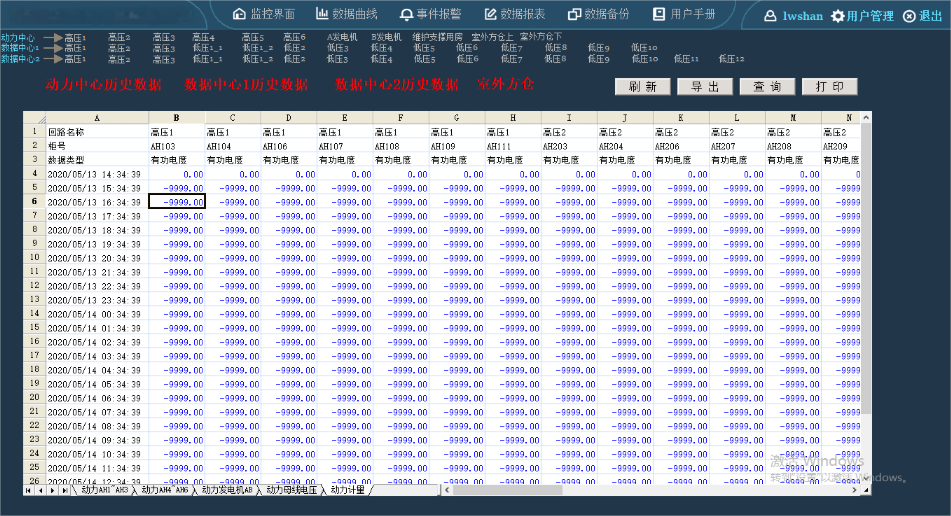Click the selected cell B6 value -9999.00
This screenshot has width=951, height=516.
(176, 202)
